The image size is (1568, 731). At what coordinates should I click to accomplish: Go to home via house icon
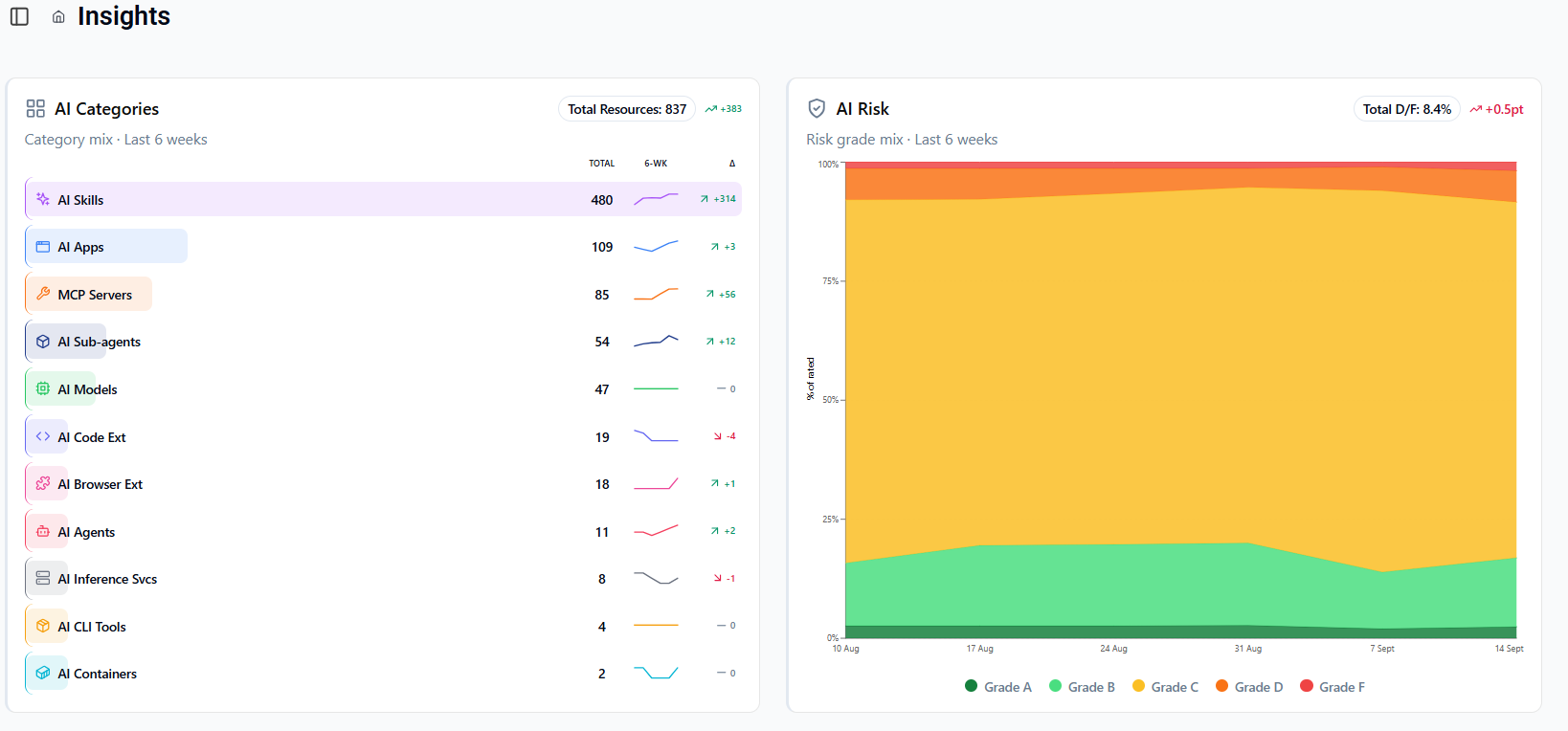tap(58, 17)
